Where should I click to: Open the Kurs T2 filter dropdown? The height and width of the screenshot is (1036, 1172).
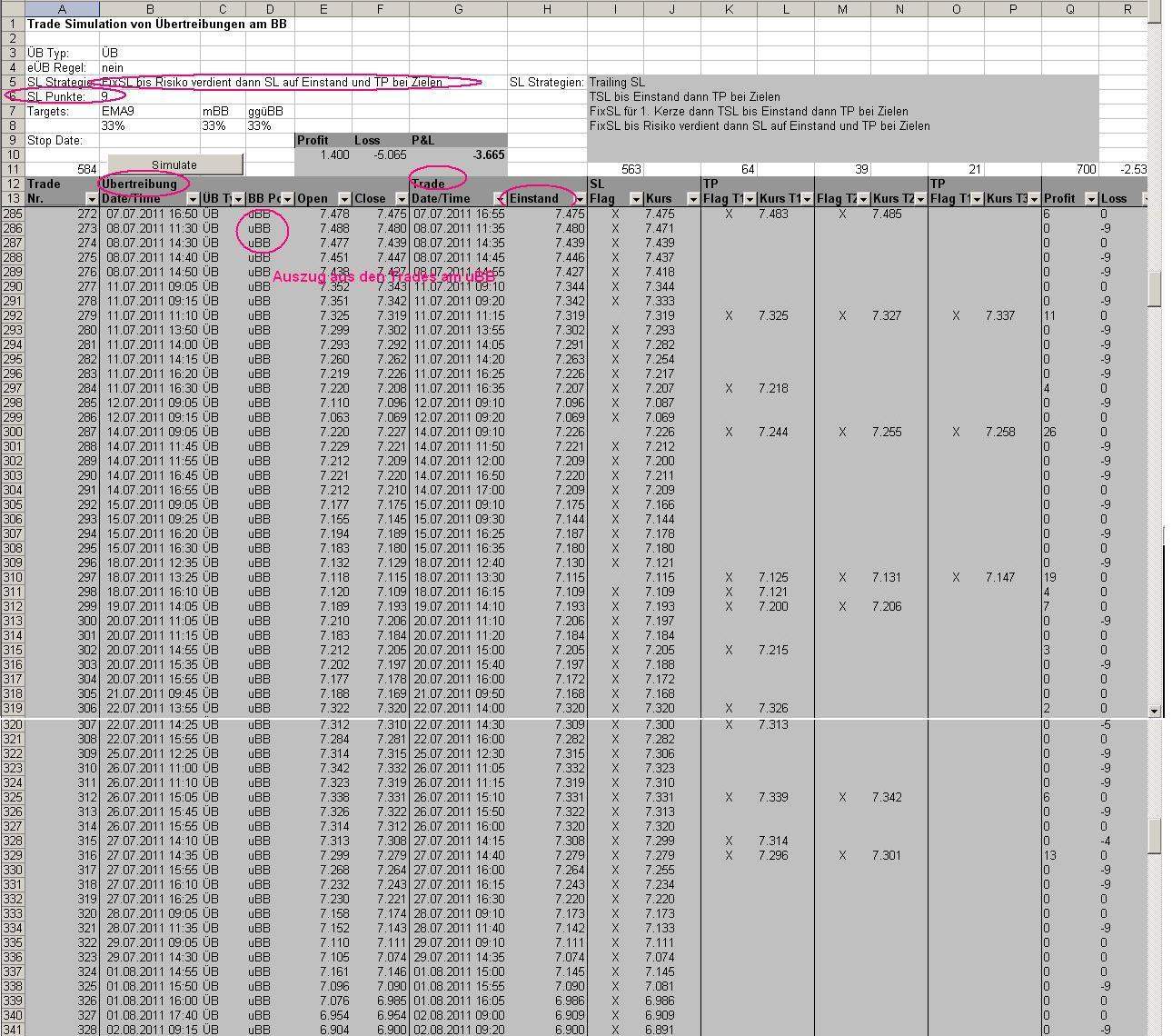(921, 198)
